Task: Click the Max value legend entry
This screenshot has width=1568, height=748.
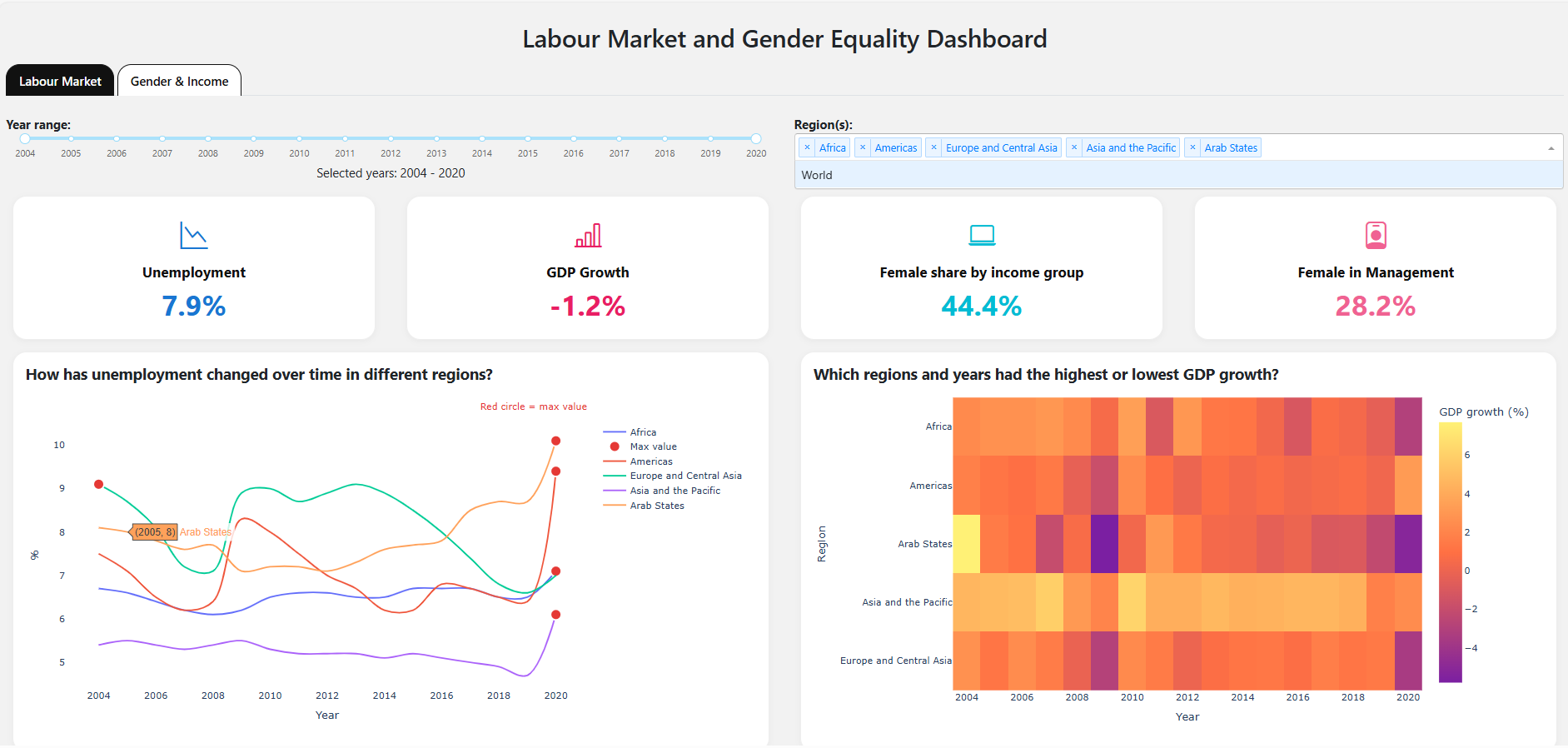Action: (x=652, y=446)
